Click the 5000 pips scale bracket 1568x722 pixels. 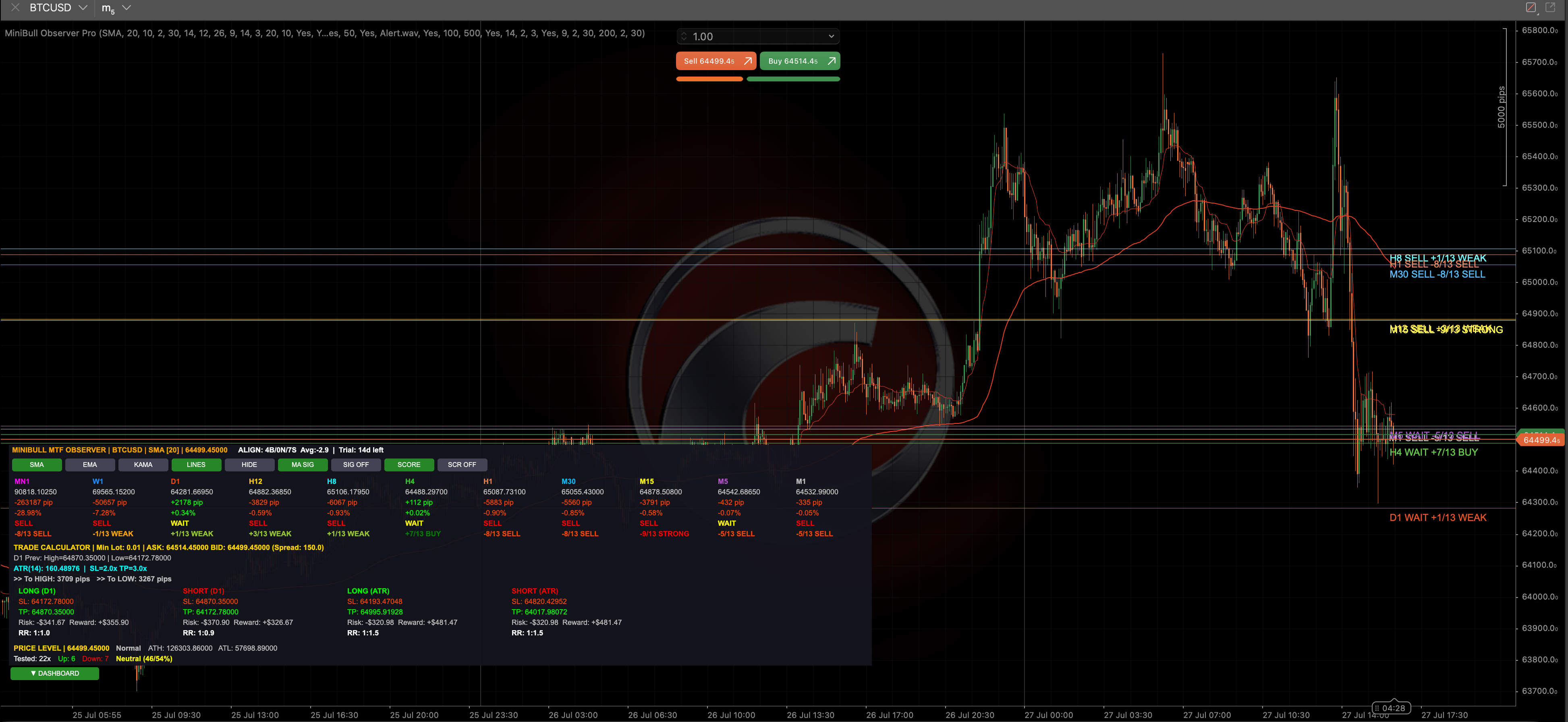(x=1503, y=107)
